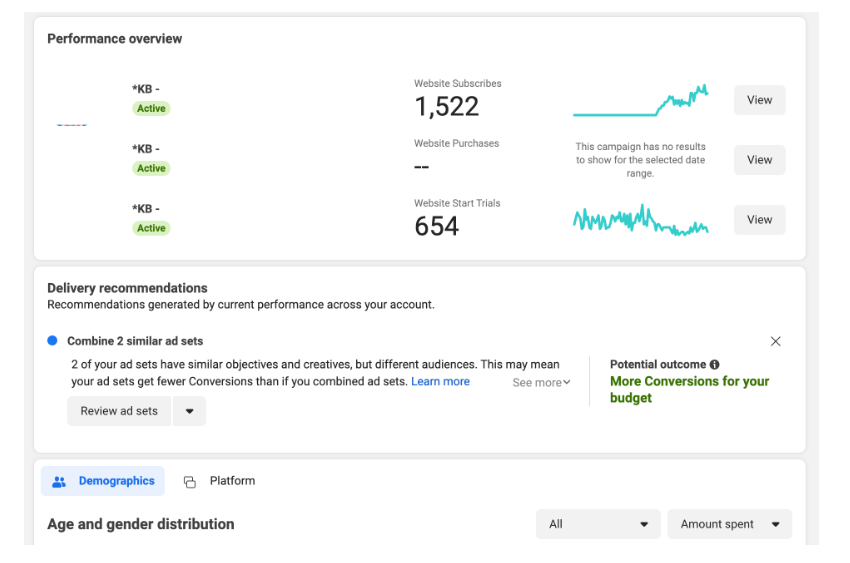Click the no results message for Website Purchases
The height and width of the screenshot is (563, 850).
[x=640, y=160]
